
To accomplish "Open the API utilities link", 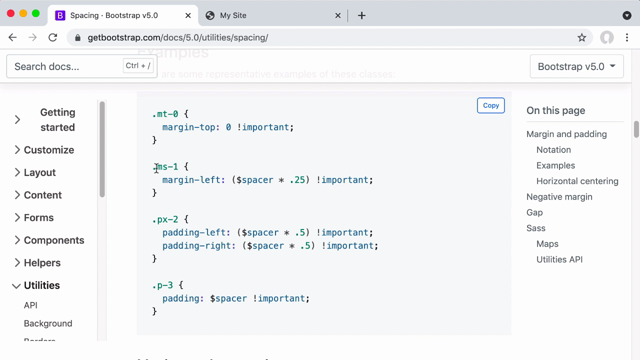I will coord(30,305).
